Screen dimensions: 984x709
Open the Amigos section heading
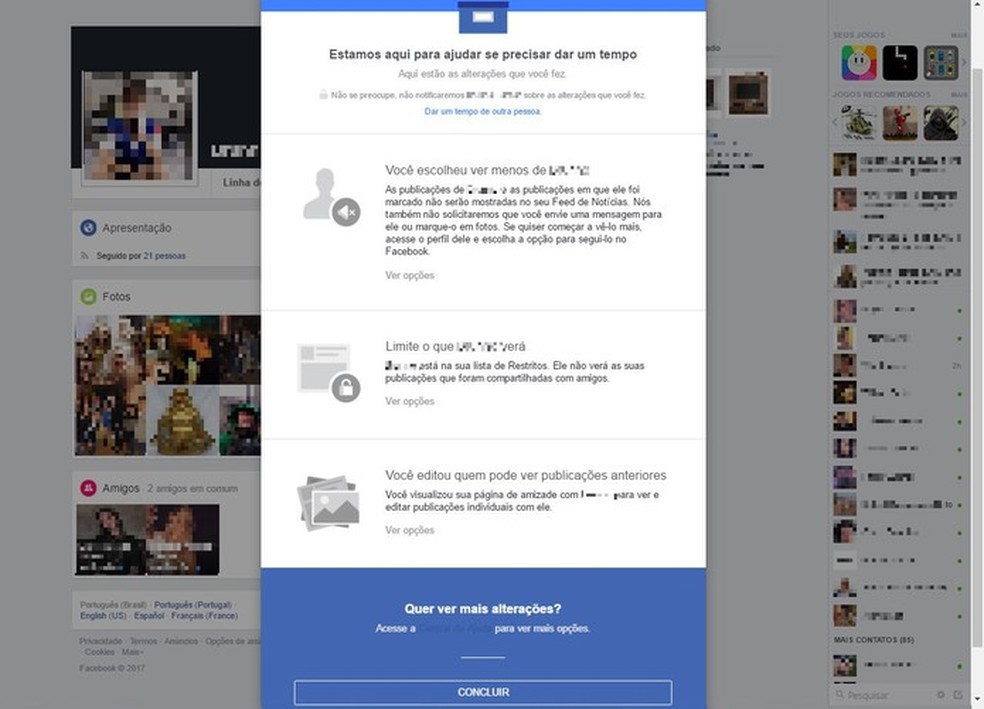(x=121, y=488)
